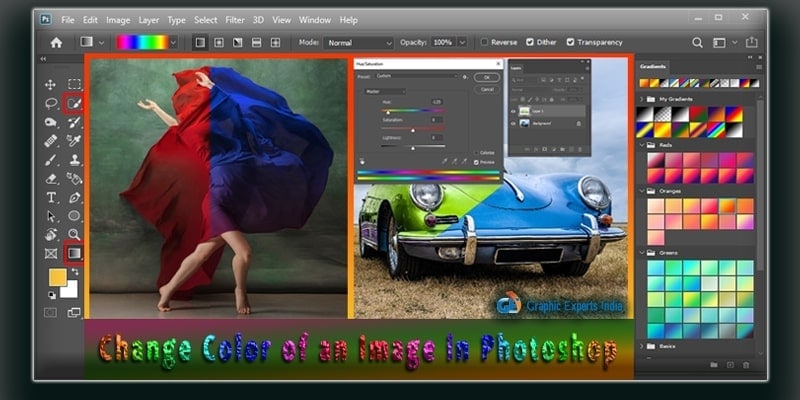Select the Eraser tool
This screenshot has width=800, height=400.
[x=51, y=179]
